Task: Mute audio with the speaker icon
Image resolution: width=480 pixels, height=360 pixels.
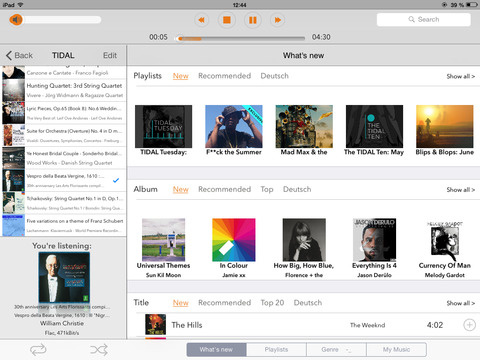Action: [x=16, y=20]
